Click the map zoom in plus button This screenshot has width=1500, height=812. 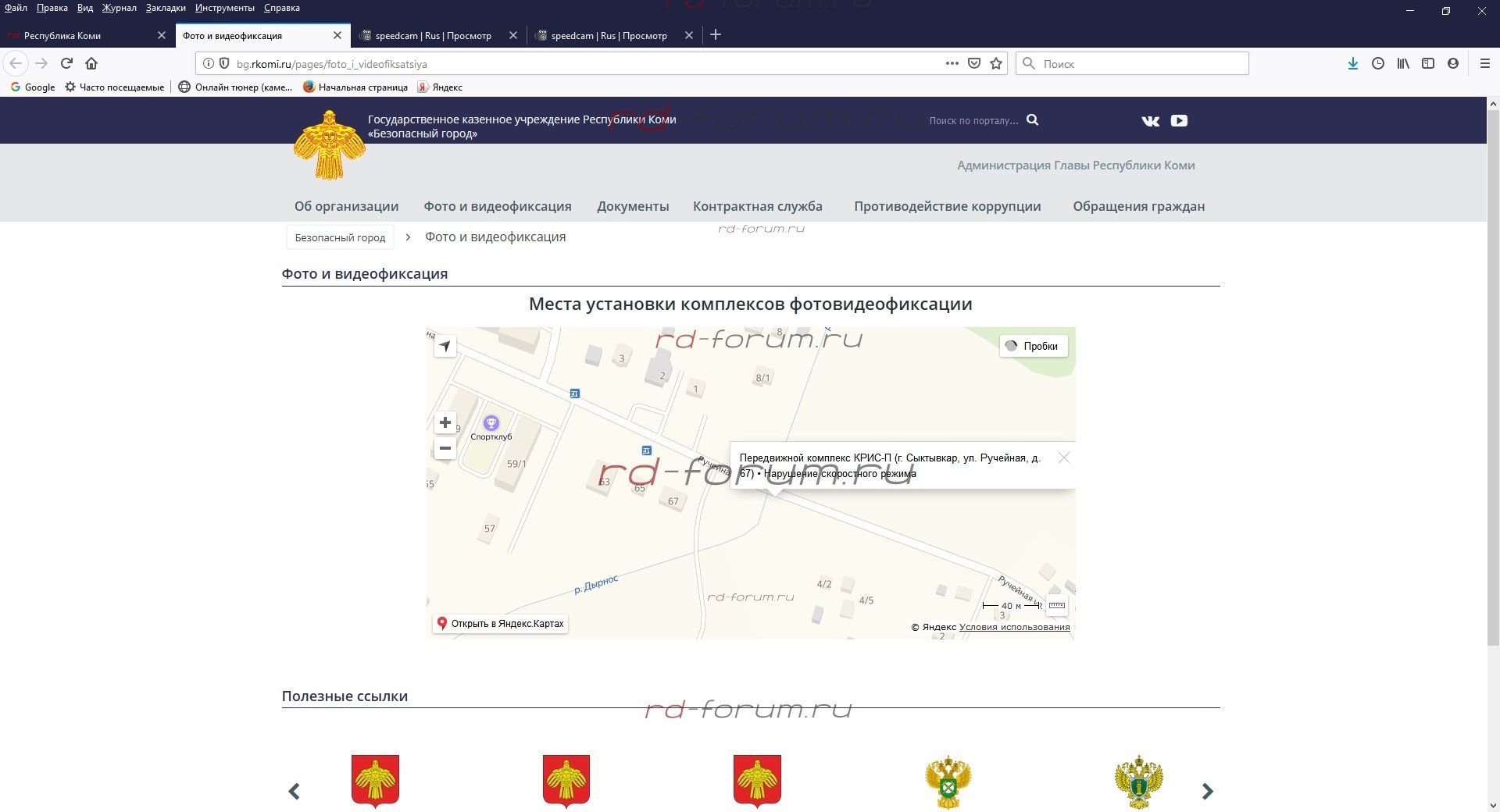(x=445, y=422)
